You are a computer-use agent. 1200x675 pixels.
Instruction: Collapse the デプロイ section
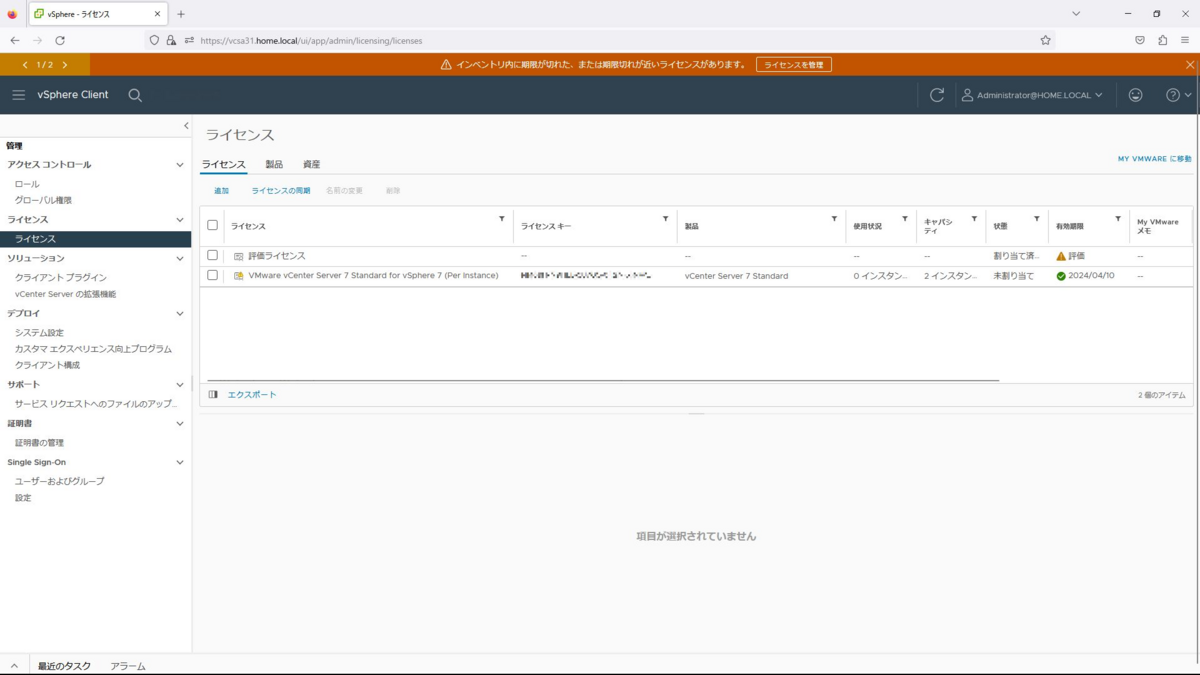pos(180,314)
